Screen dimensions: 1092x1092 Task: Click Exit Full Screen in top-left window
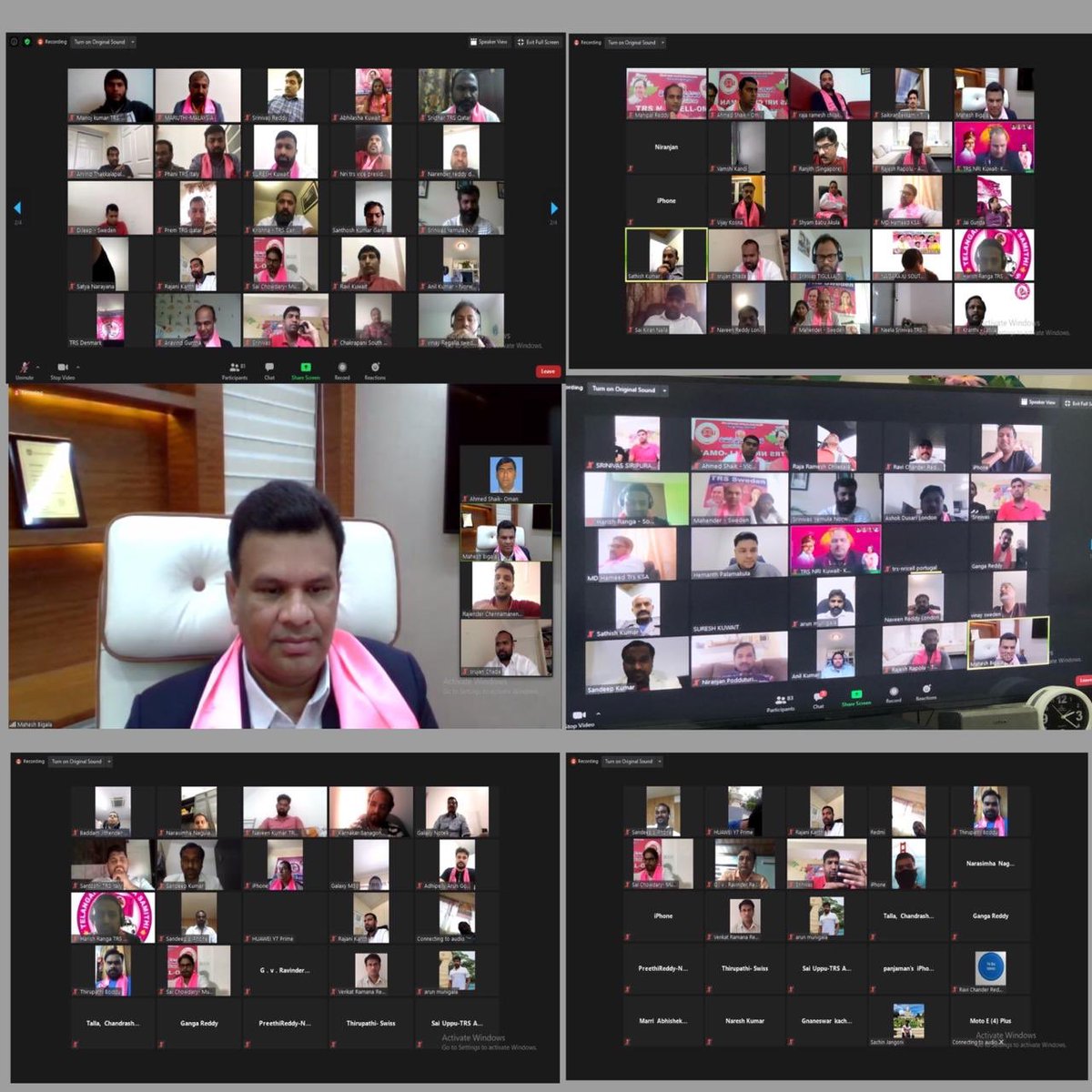(538, 42)
